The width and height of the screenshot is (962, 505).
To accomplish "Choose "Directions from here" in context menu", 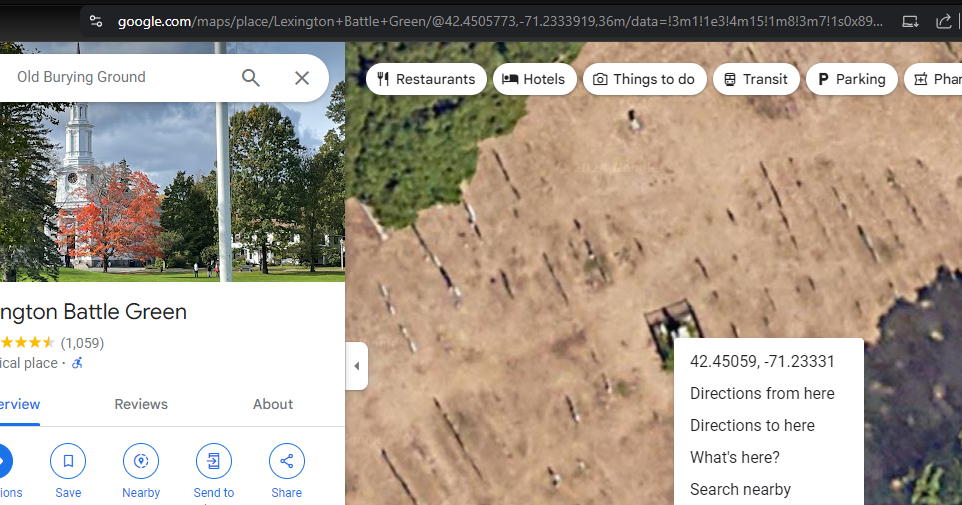I will pyautogui.click(x=762, y=393).
